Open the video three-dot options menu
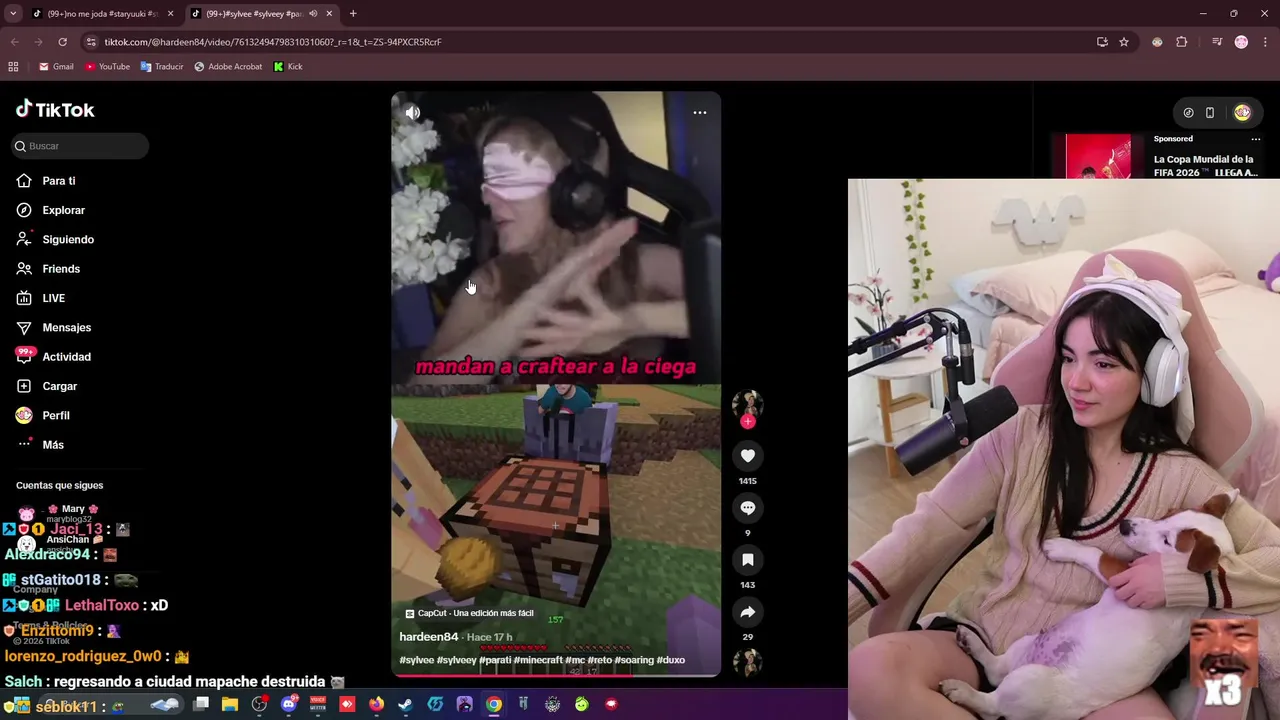The image size is (1280, 720). click(700, 112)
